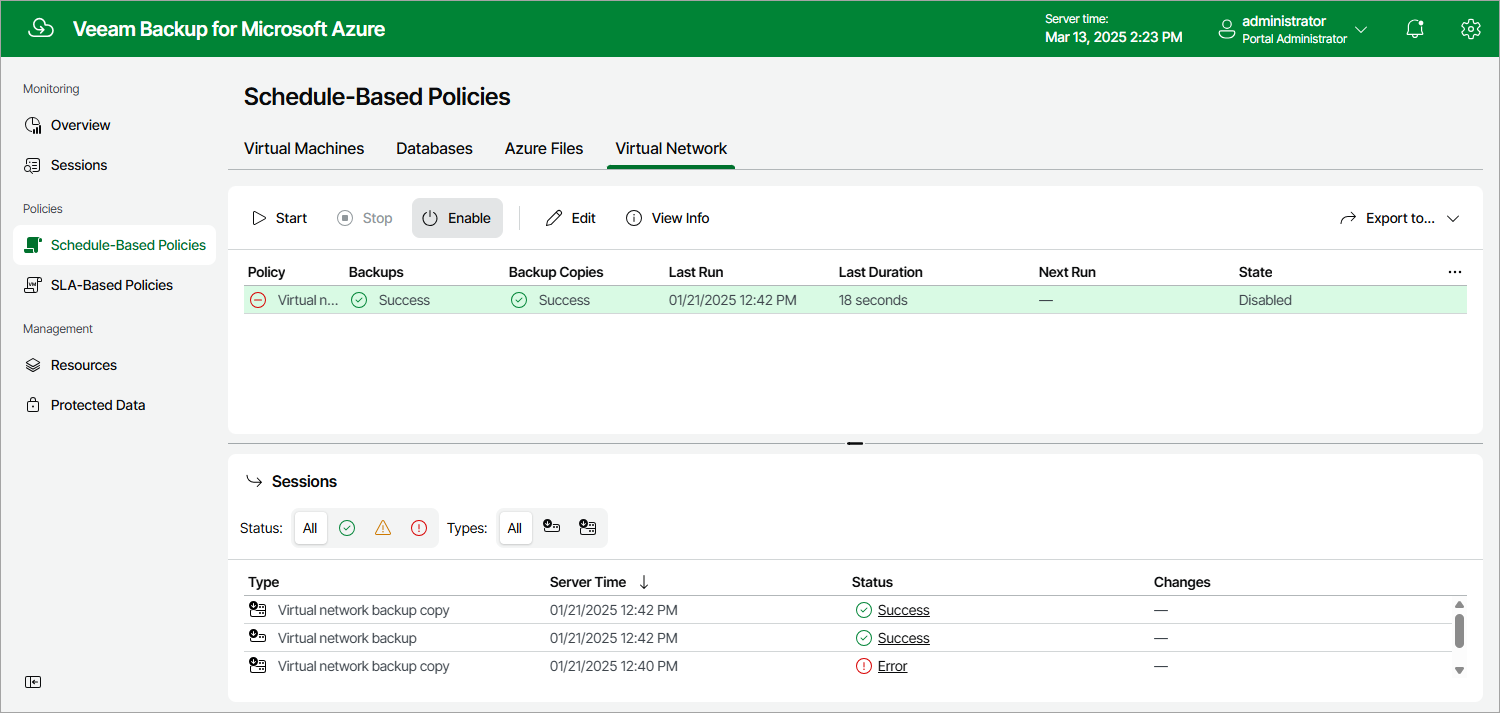Click the Protected Data lock icon
This screenshot has height=713, width=1500.
click(x=33, y=405)
